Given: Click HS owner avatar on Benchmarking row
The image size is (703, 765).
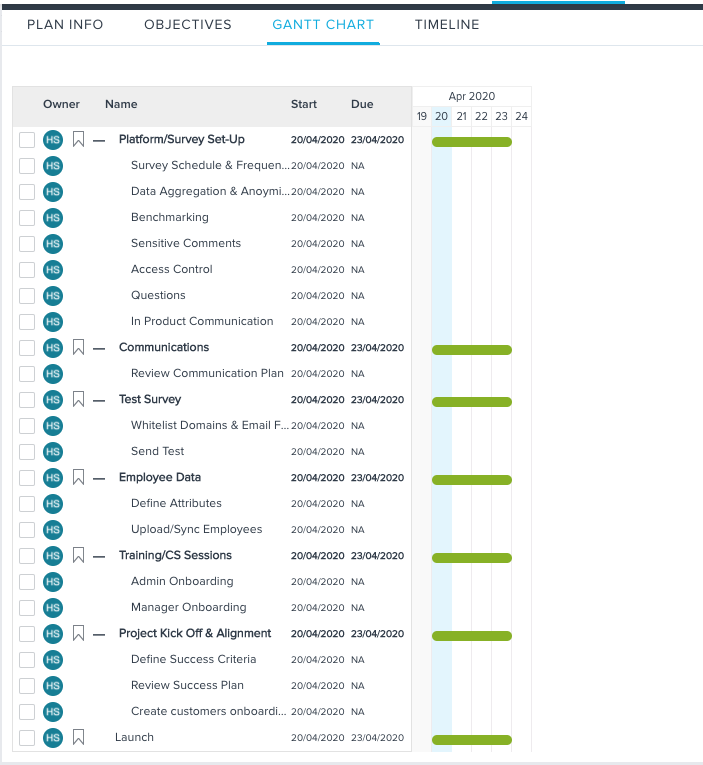Looking at the screenshot, I should pos(53,218).
